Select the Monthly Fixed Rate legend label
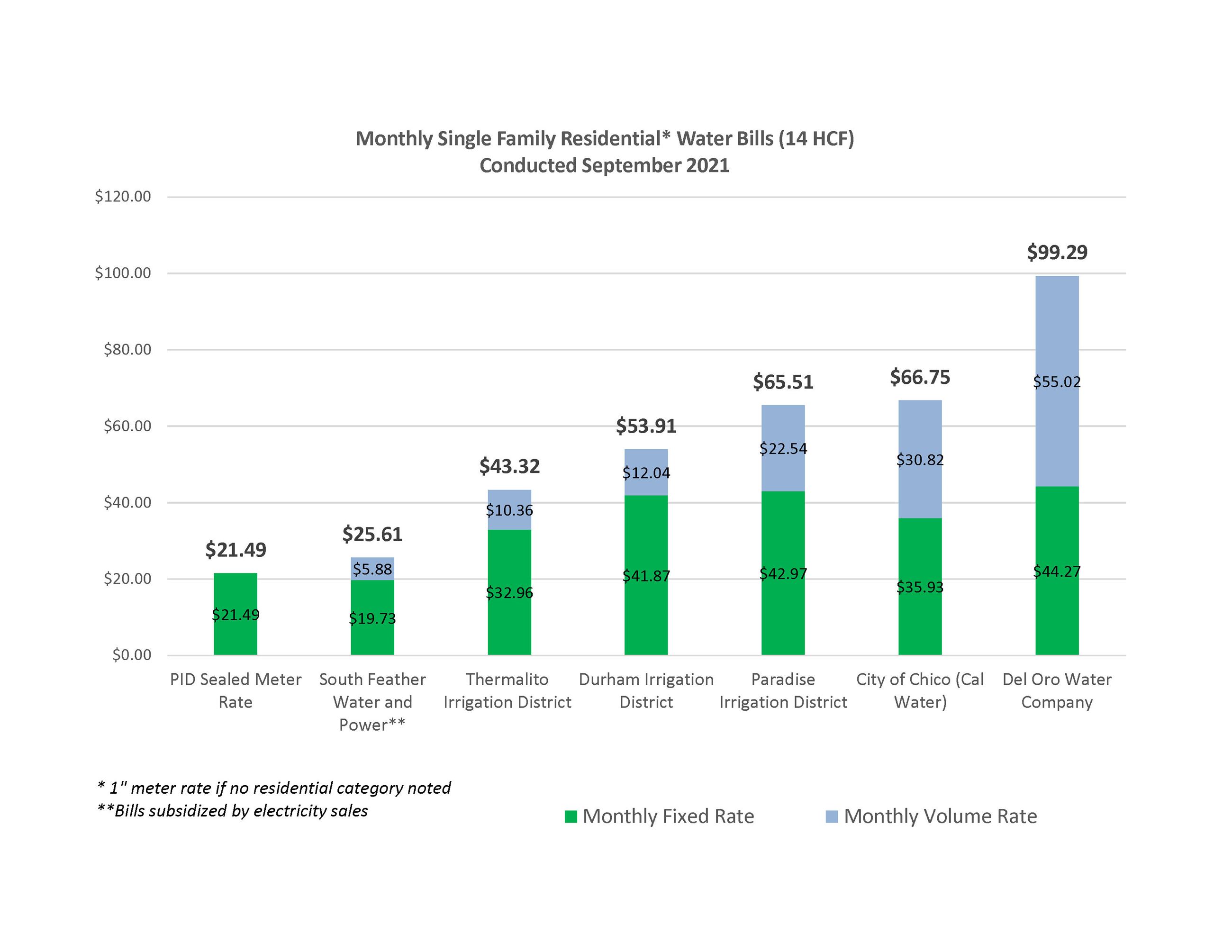Screen dimensions: 1232x952 pyautogui.click(x=669, y=816)
